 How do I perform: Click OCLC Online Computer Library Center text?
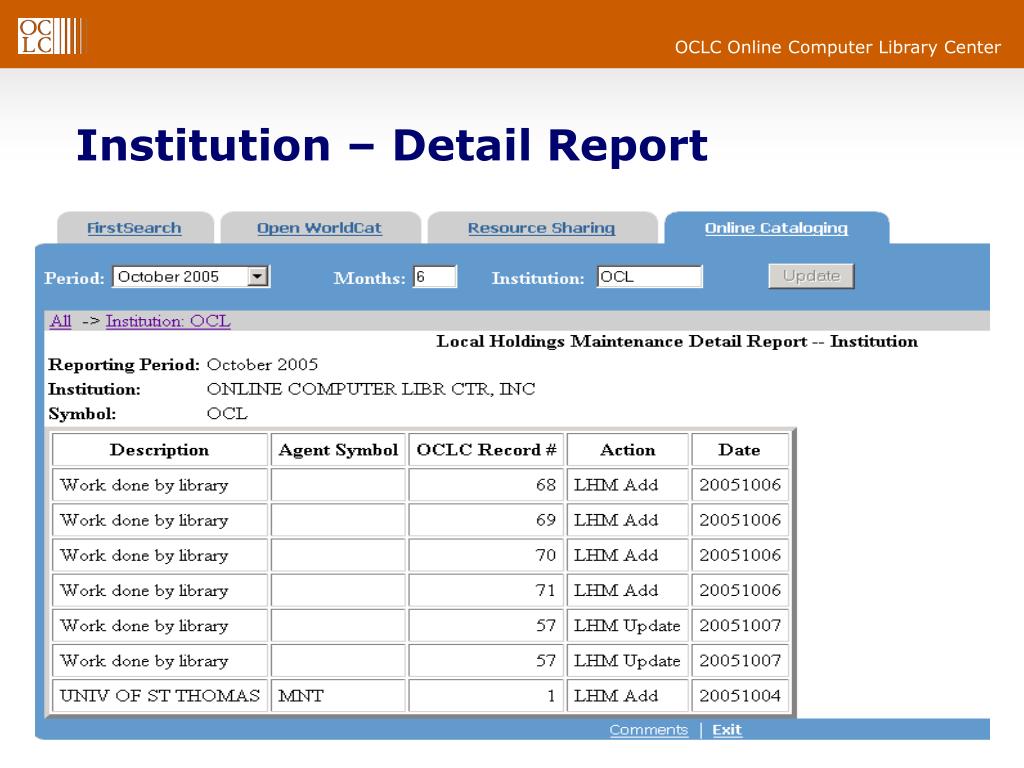click(837, 47)
